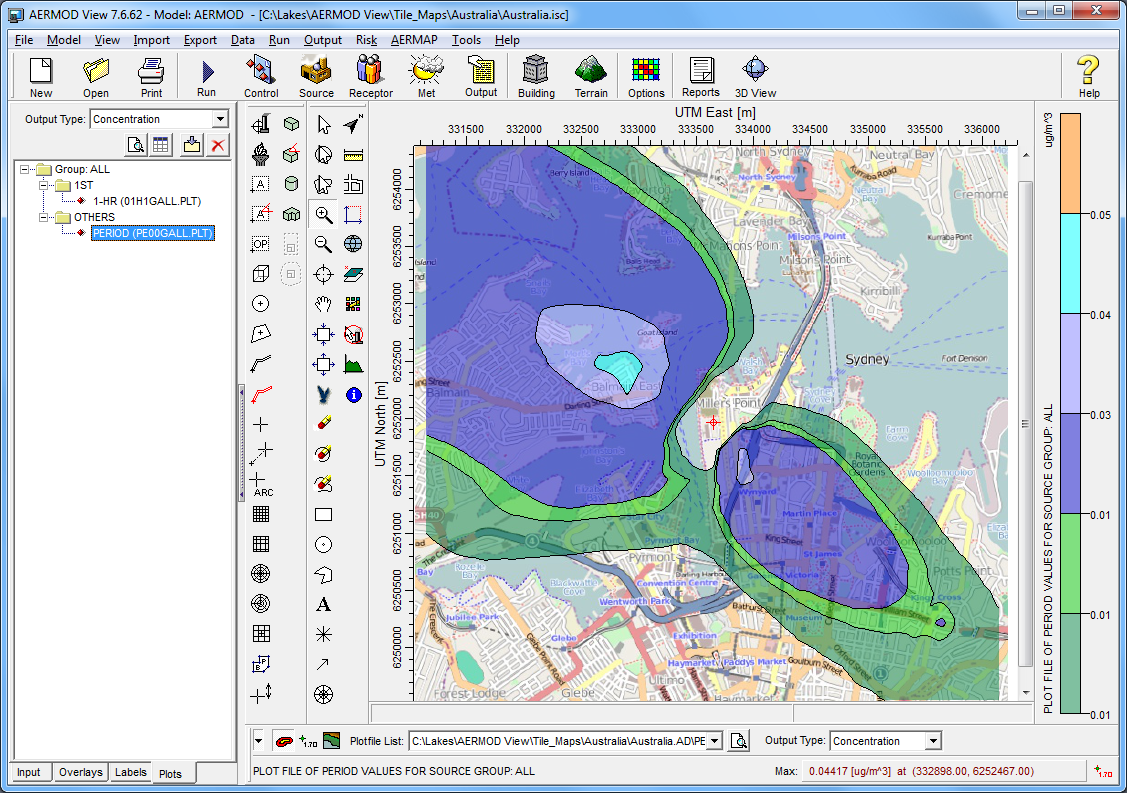Screen dimensions: 1127x793
Task: Activate the Pan hand tool
Action: click(x=323, y=303)
